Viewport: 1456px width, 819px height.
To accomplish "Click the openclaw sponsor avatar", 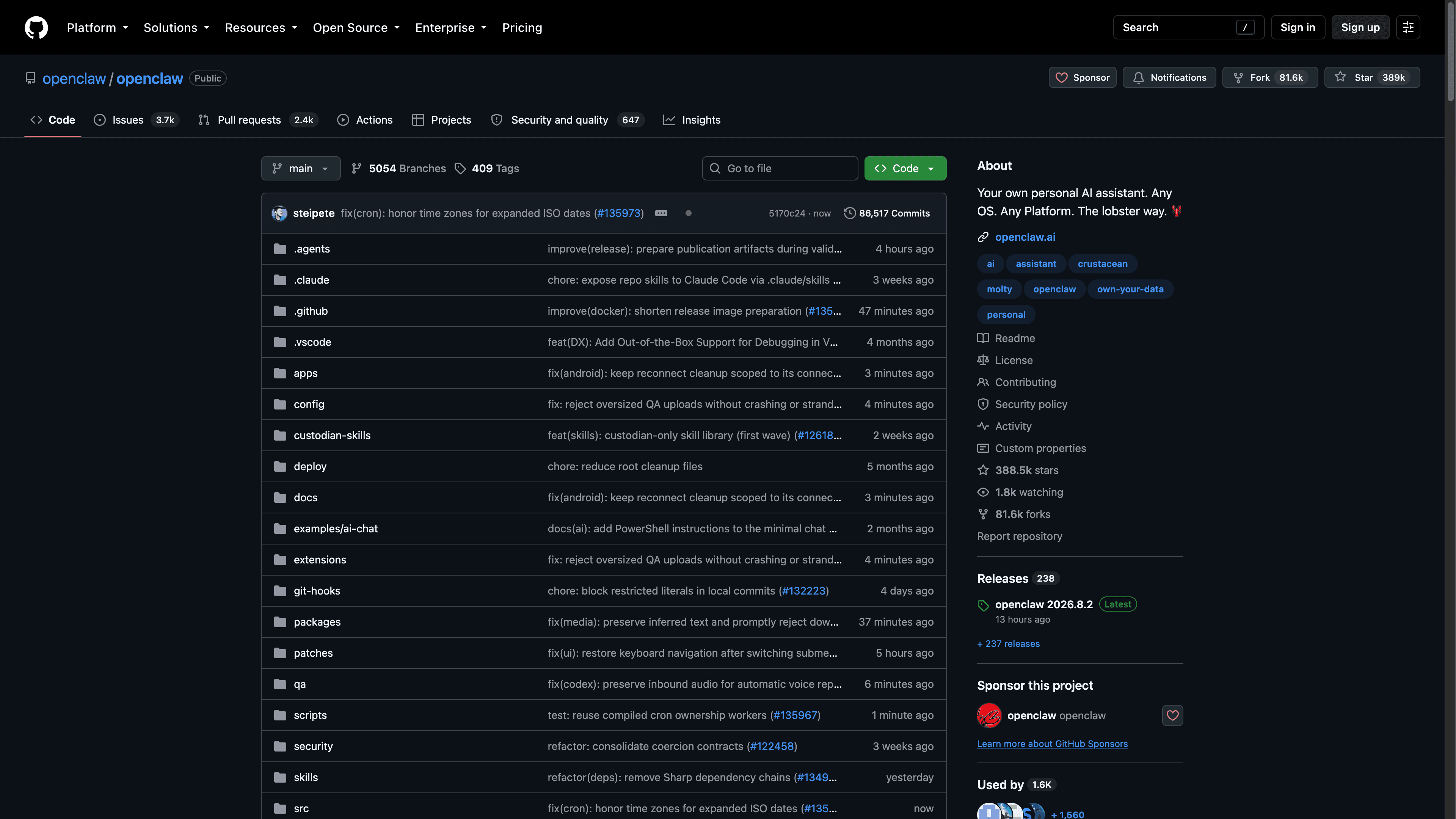I will coord(989,715).
